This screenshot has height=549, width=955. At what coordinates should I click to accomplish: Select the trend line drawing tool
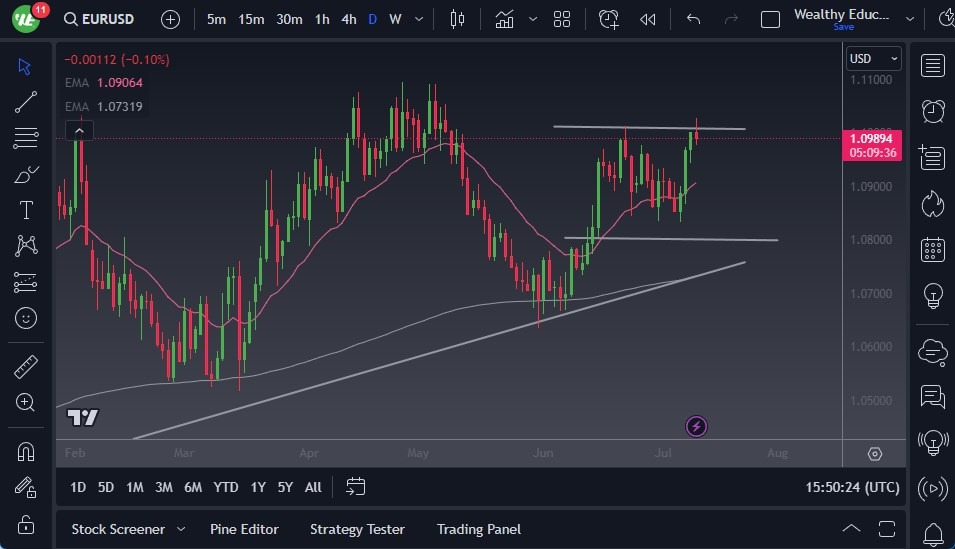tap(26, 101)
